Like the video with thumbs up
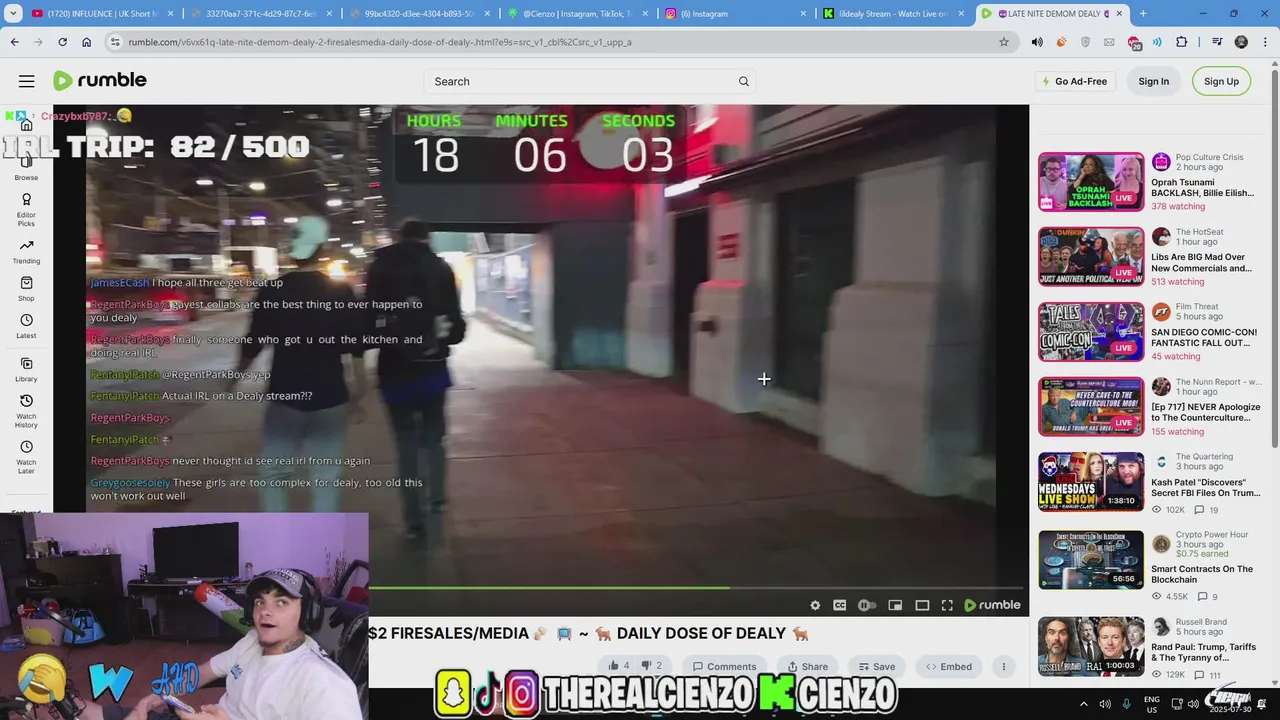This screenshot has height=720, width=1280. pos(618,666)
